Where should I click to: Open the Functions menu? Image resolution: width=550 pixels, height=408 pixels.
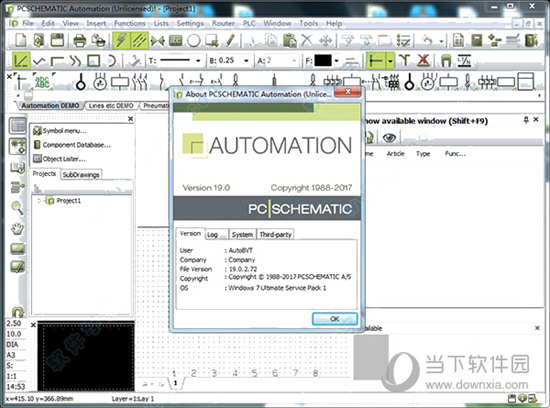[130, 24]
